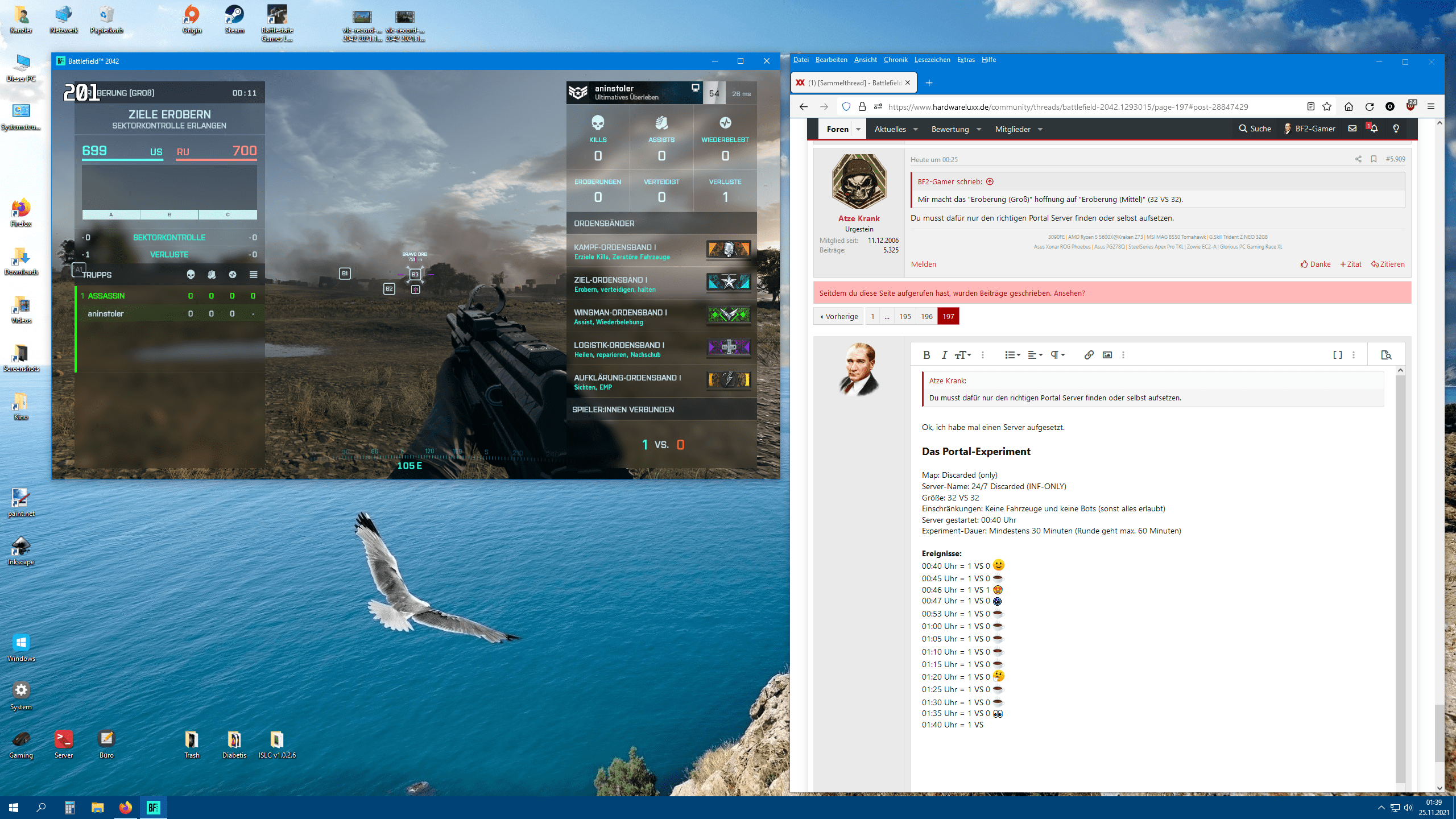
Task: Go to page 196
Action: [x=926, y=316]
